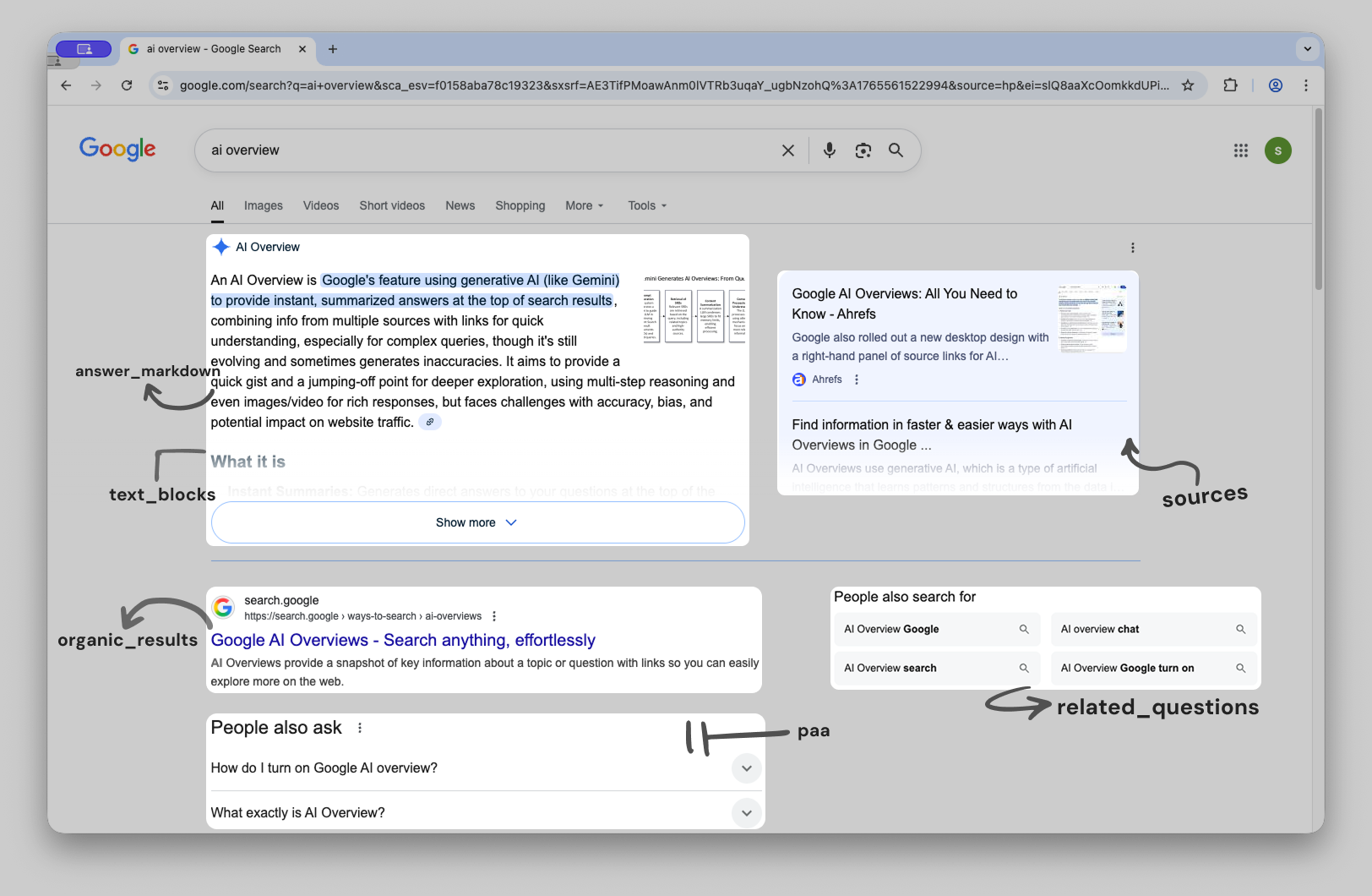Screen dimensions: 1372x896
Task: Expand 'What exactly is AI Overview?' question
Action: click(486, 812)
